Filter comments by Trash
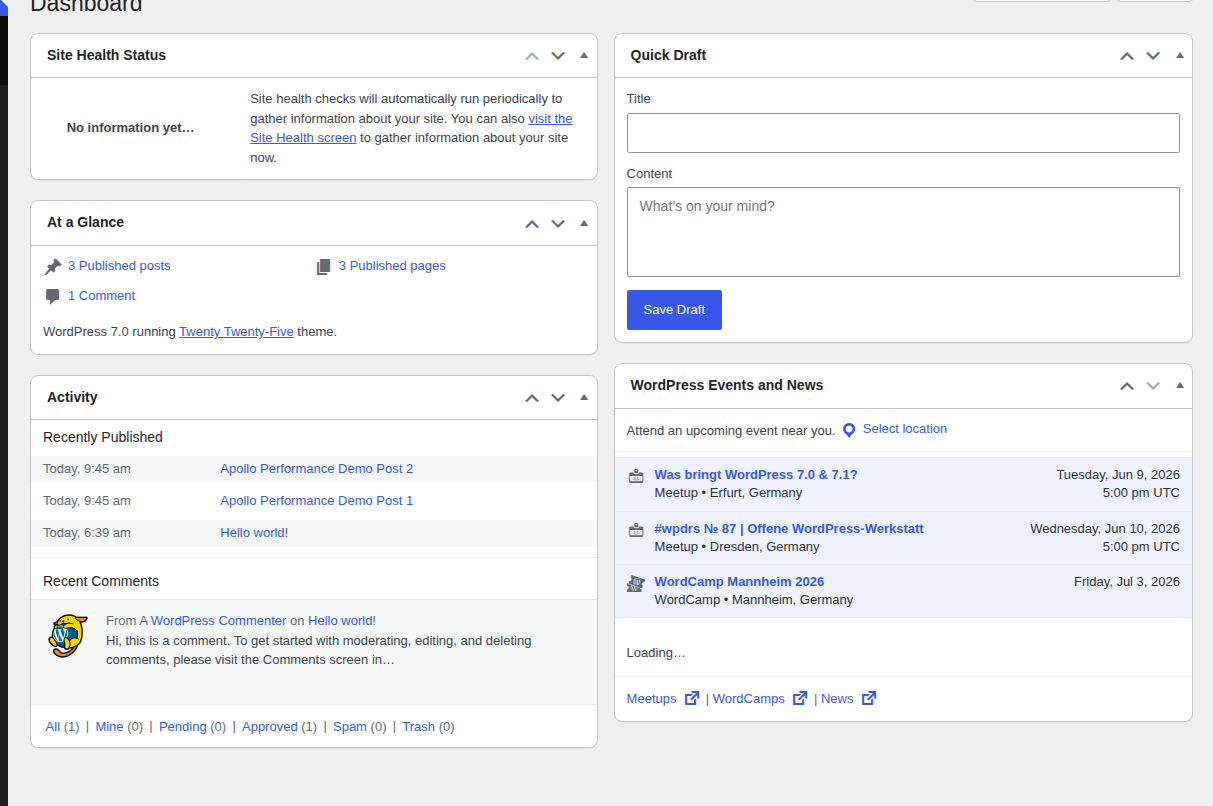The image size is (1213, 806). [418, 727]
